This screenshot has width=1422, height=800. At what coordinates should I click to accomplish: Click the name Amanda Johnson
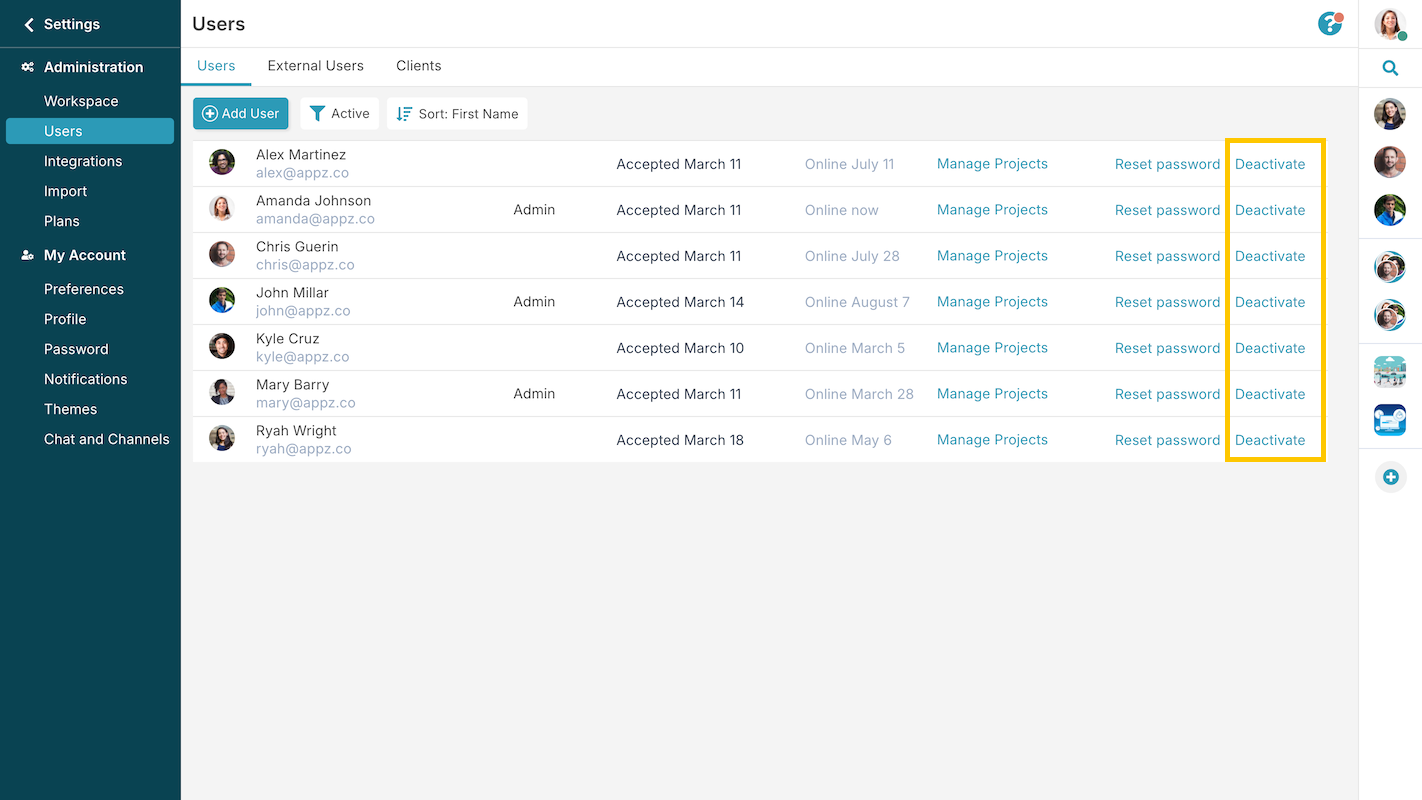pos(313,200)
